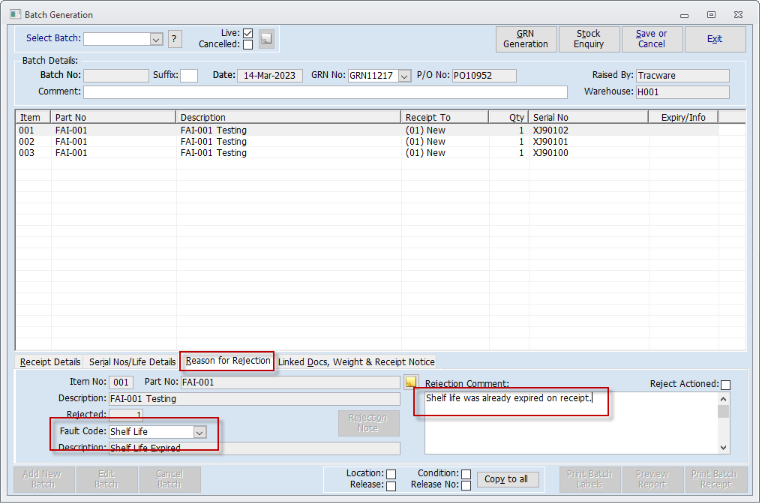760x503 pixels.
Task: Click the Batch Generation window title icon
Action: 10,15
